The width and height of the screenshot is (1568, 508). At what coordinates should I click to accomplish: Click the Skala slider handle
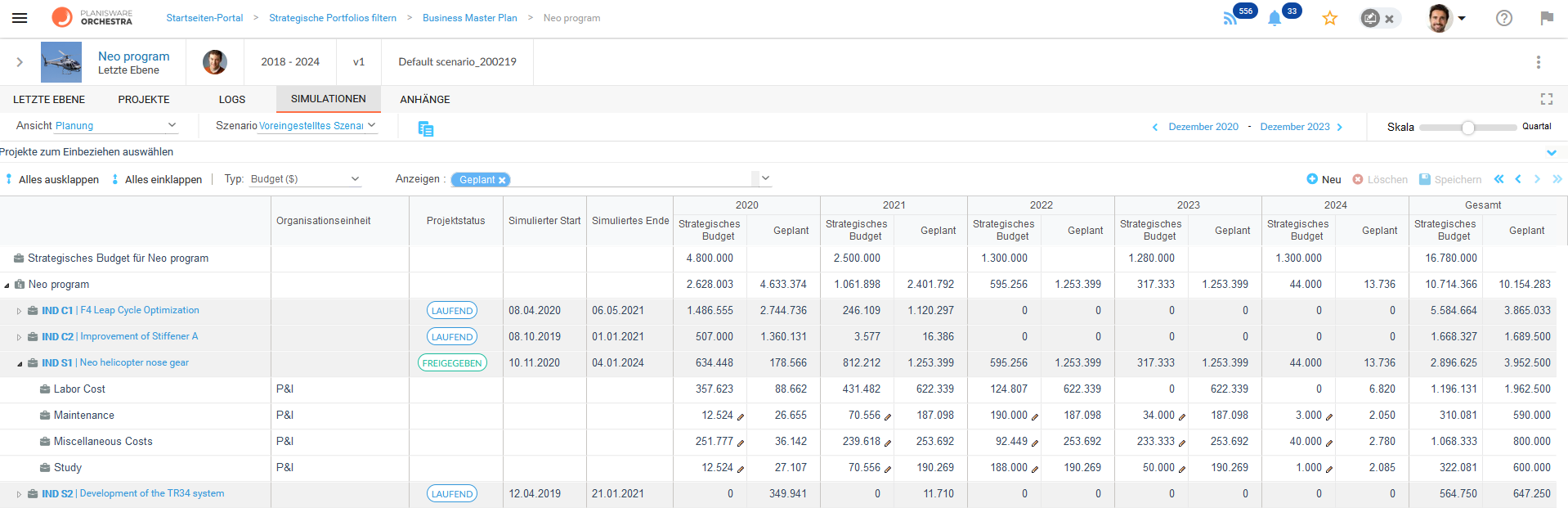pyautogui.click(x=1467, y=128)
